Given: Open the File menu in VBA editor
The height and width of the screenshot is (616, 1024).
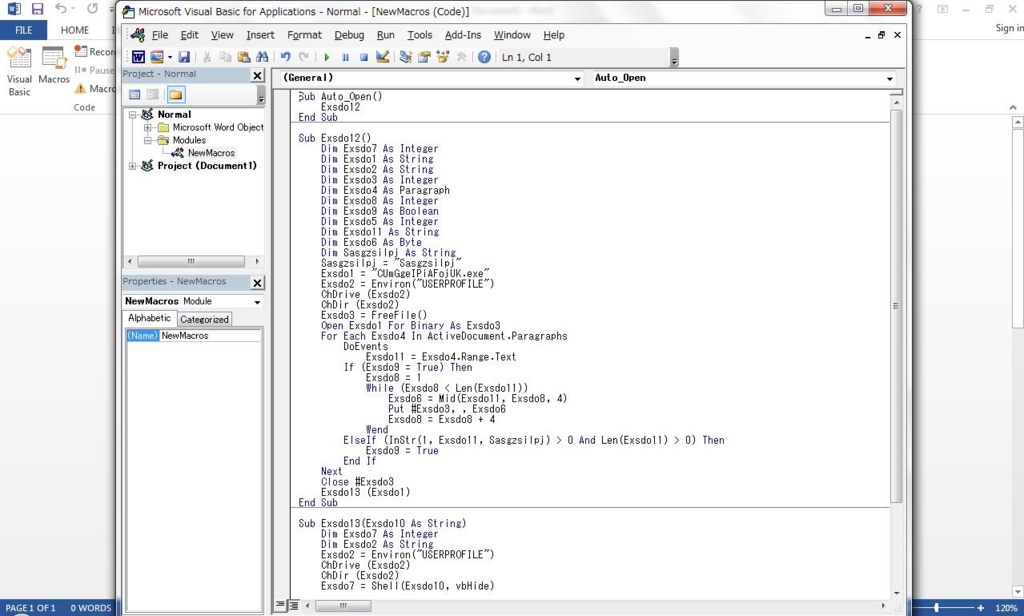Looking at the screenshot, I should (160, 35).
